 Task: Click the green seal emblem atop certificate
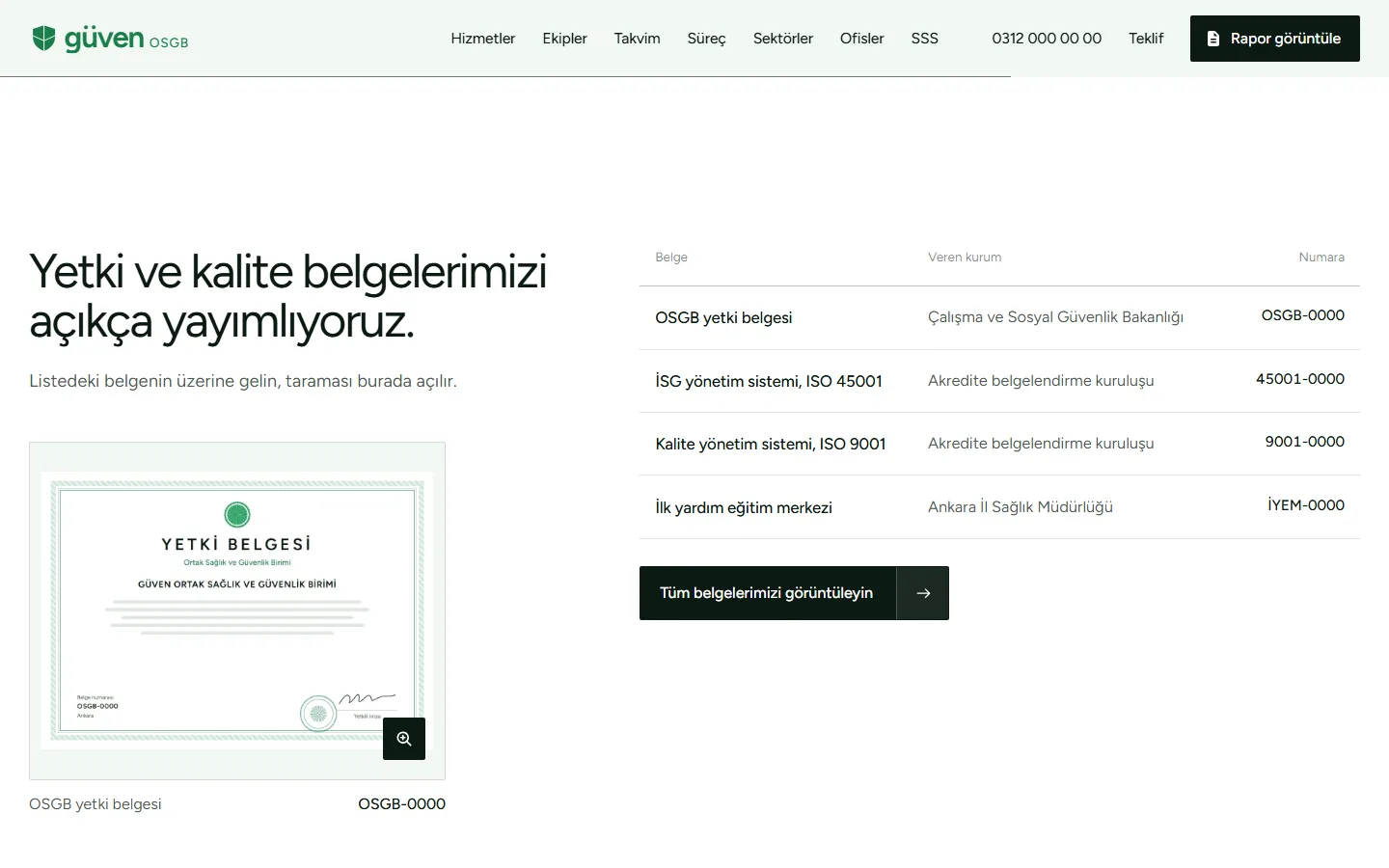tap(237, 514)
